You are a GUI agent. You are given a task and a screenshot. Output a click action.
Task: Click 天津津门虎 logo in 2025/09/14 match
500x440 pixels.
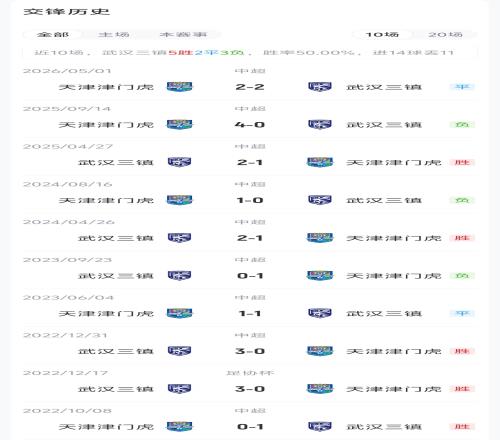pyautogui.click(x=179, y=125)
